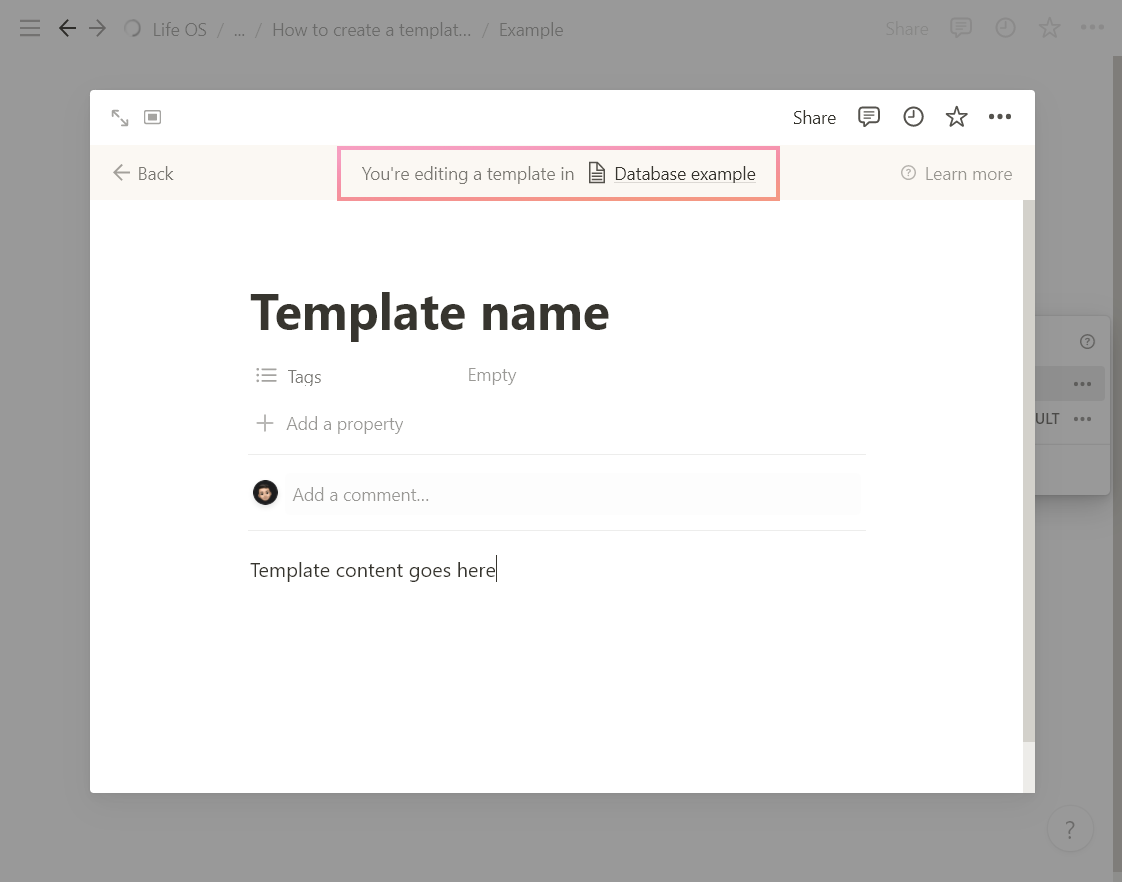Open the three-dot menu in modal header
Screen dimensions: 1122x882
(x=1000, y=117)
